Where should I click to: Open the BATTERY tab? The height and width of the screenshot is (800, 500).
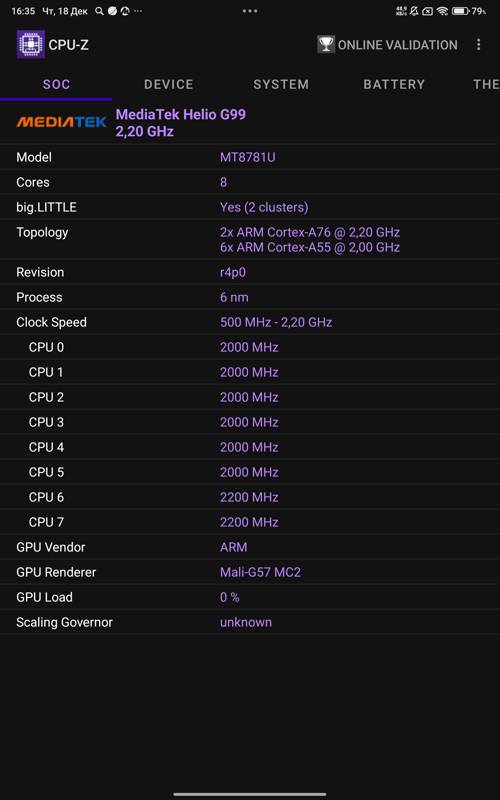(x=393, y=84)
